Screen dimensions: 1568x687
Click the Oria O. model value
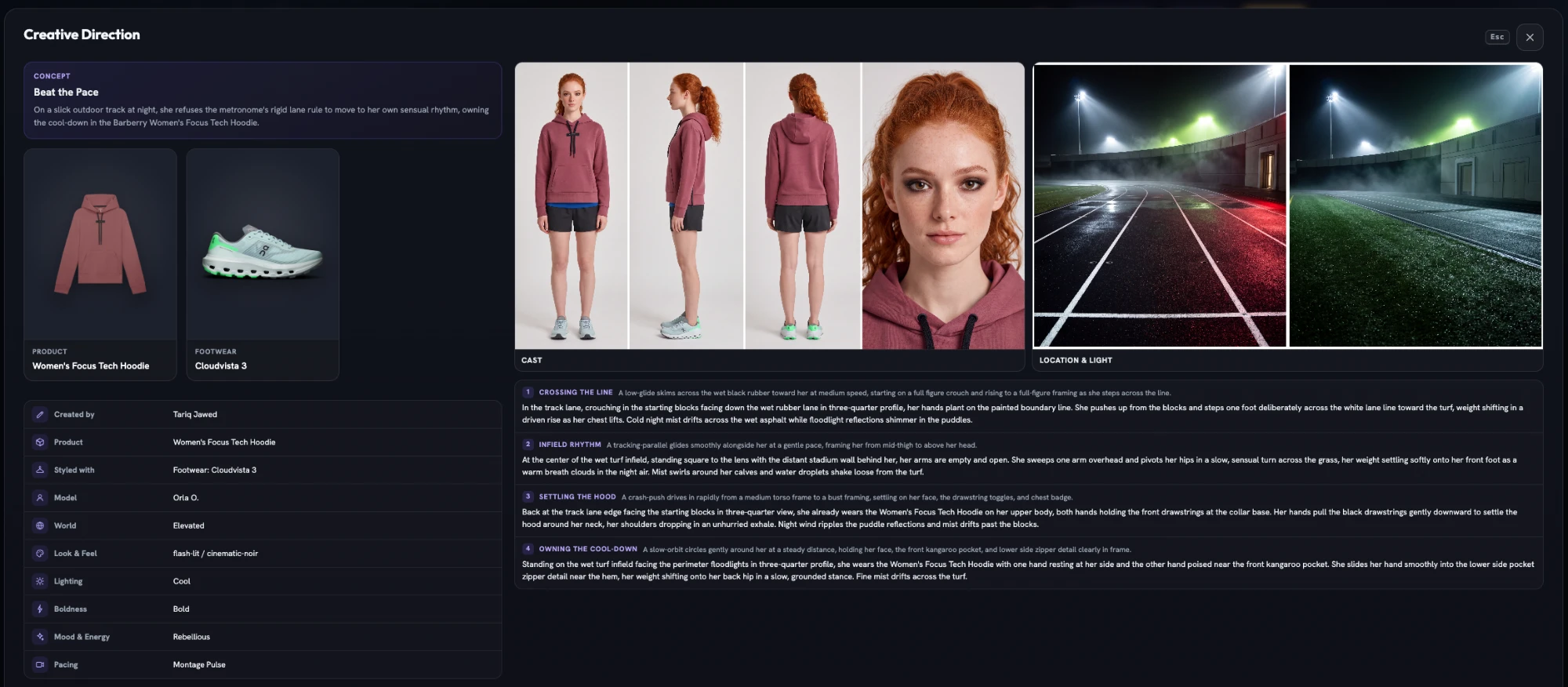tap(186, 498)
